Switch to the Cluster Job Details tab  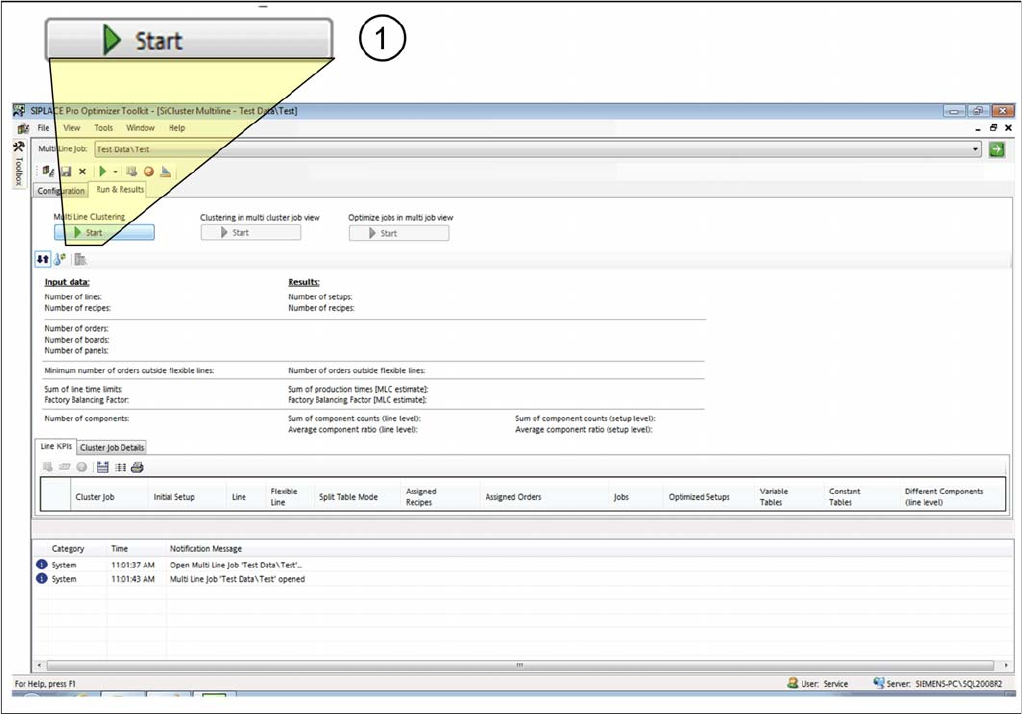click(x=112, y=447)
